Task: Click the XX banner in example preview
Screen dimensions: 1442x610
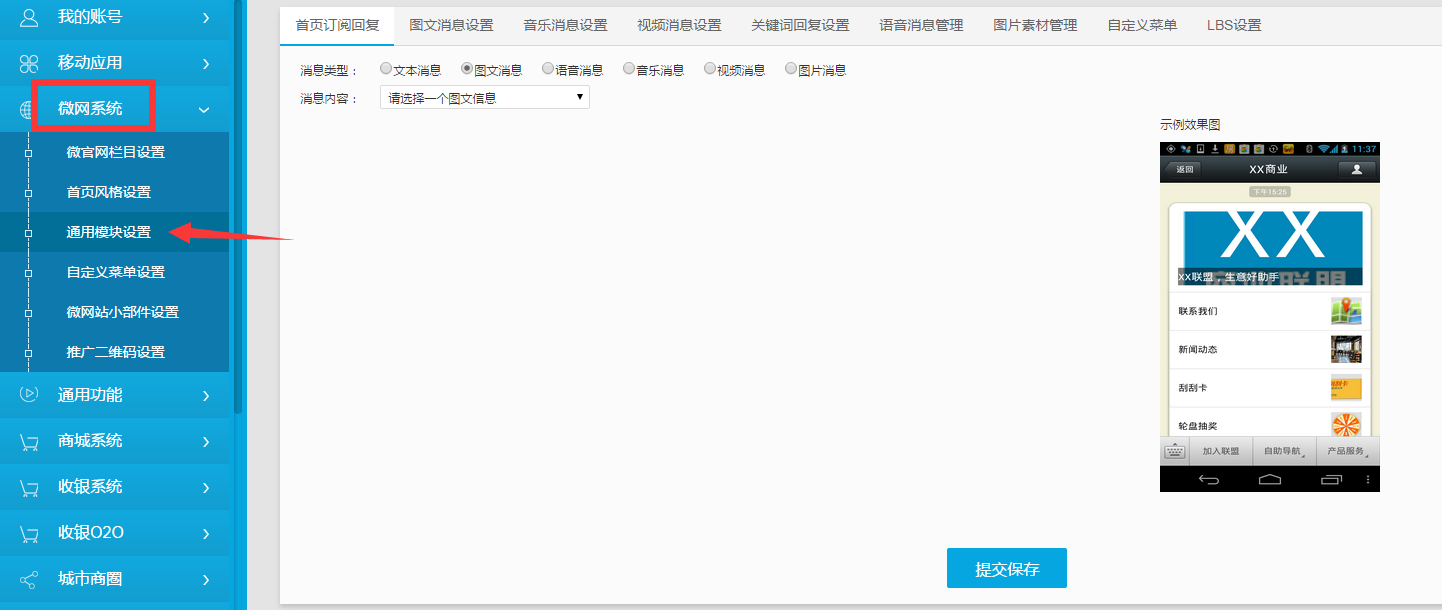Action: point(1272,246)
